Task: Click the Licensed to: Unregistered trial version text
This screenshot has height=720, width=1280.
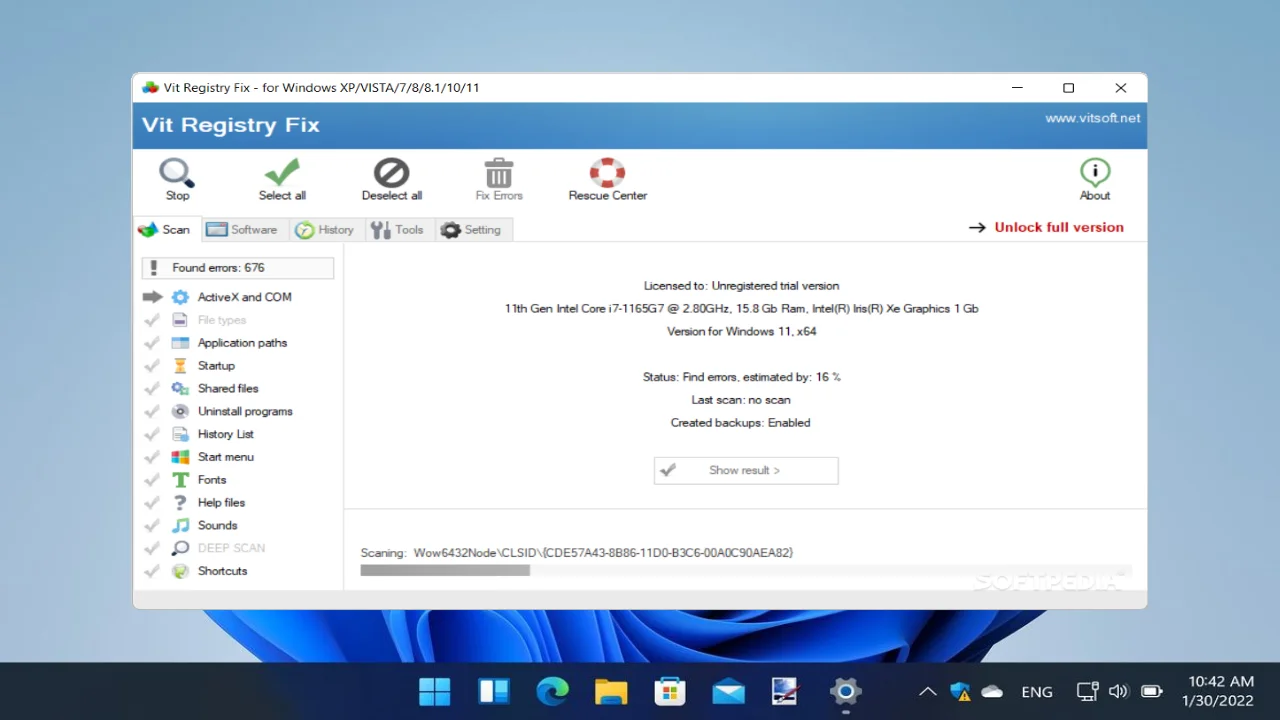Action: point(741,286)
